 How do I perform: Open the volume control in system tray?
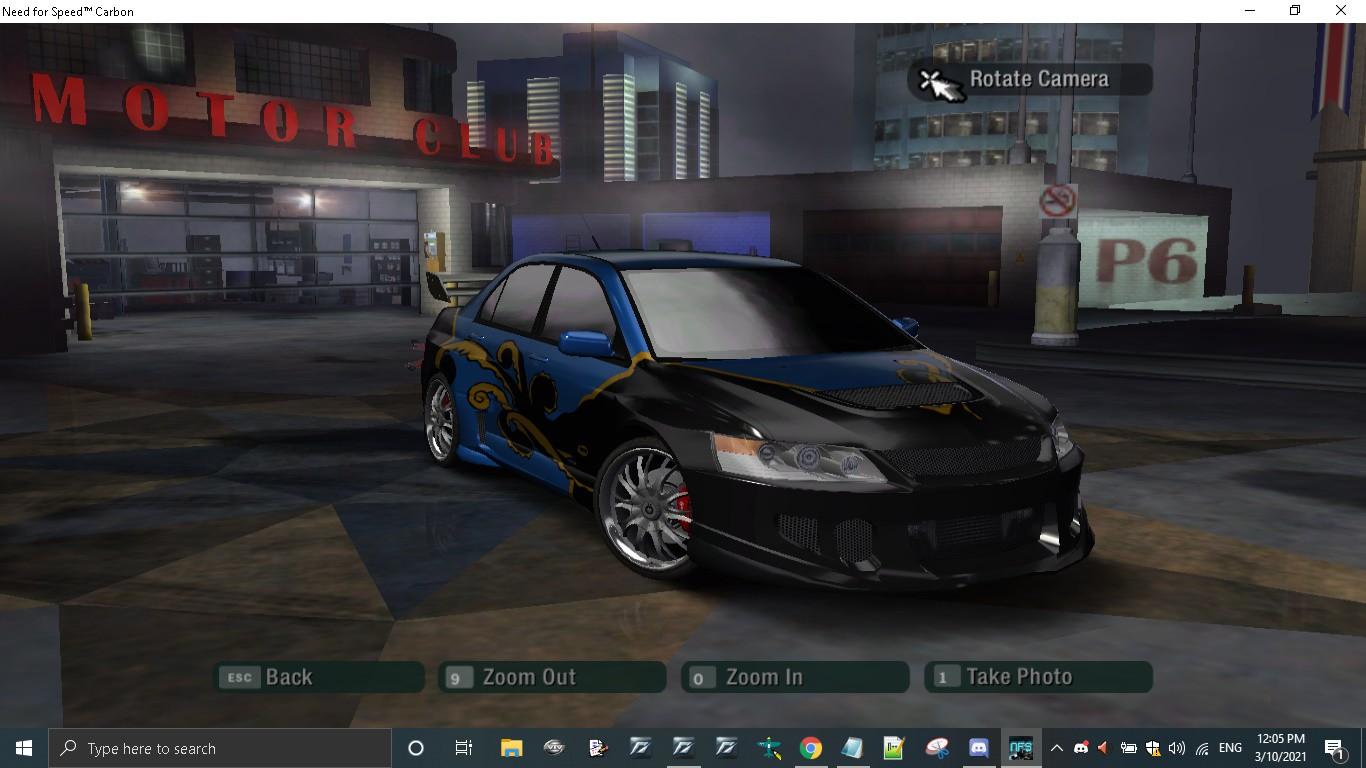coord(1177,748)
